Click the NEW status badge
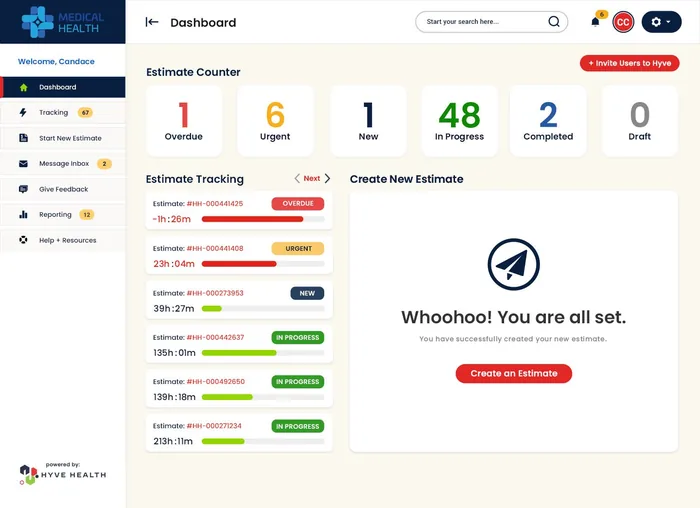Screen dimensions: 700x508 [307, 293]
